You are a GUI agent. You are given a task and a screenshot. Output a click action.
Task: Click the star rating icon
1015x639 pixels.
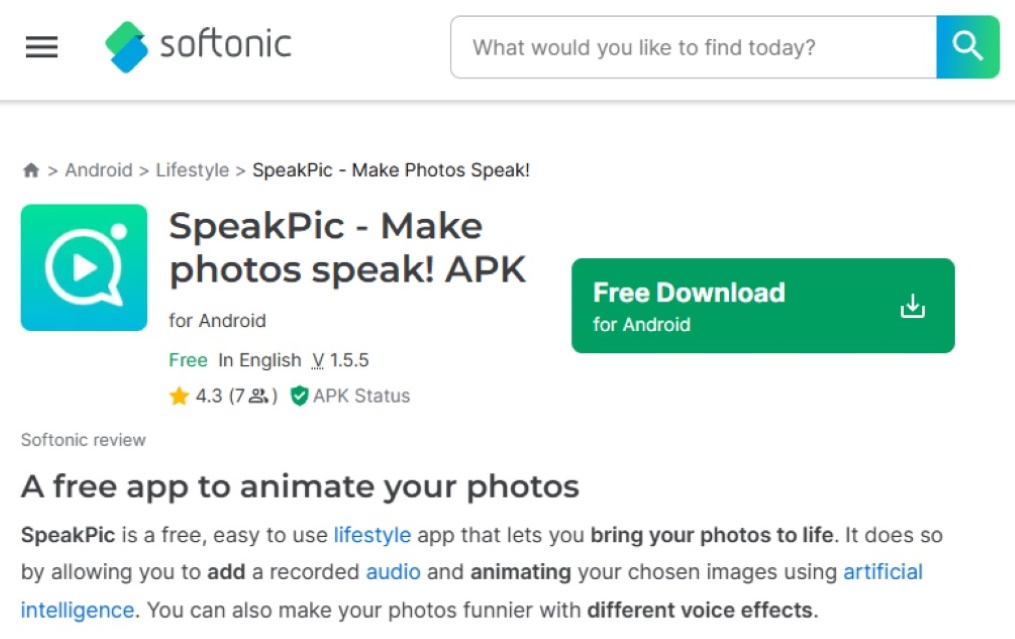pyautogui.click(x=177, y=396)
